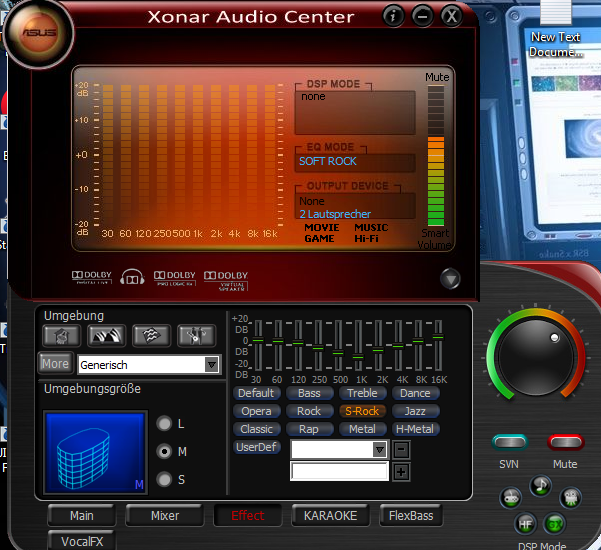
Task: Select the underwater environment preset icon
Action: (151, 336)
